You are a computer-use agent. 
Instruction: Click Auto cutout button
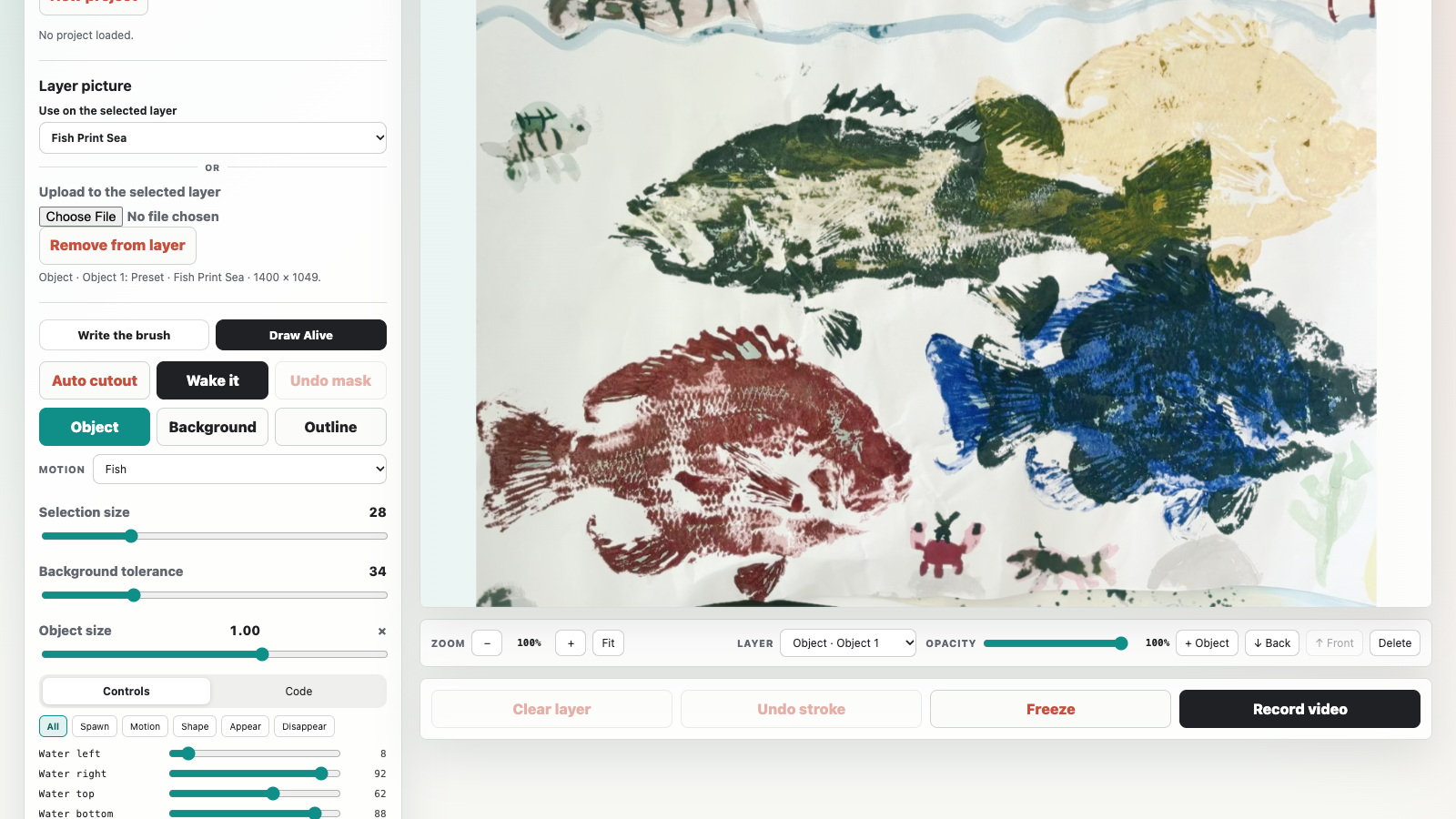95,380
